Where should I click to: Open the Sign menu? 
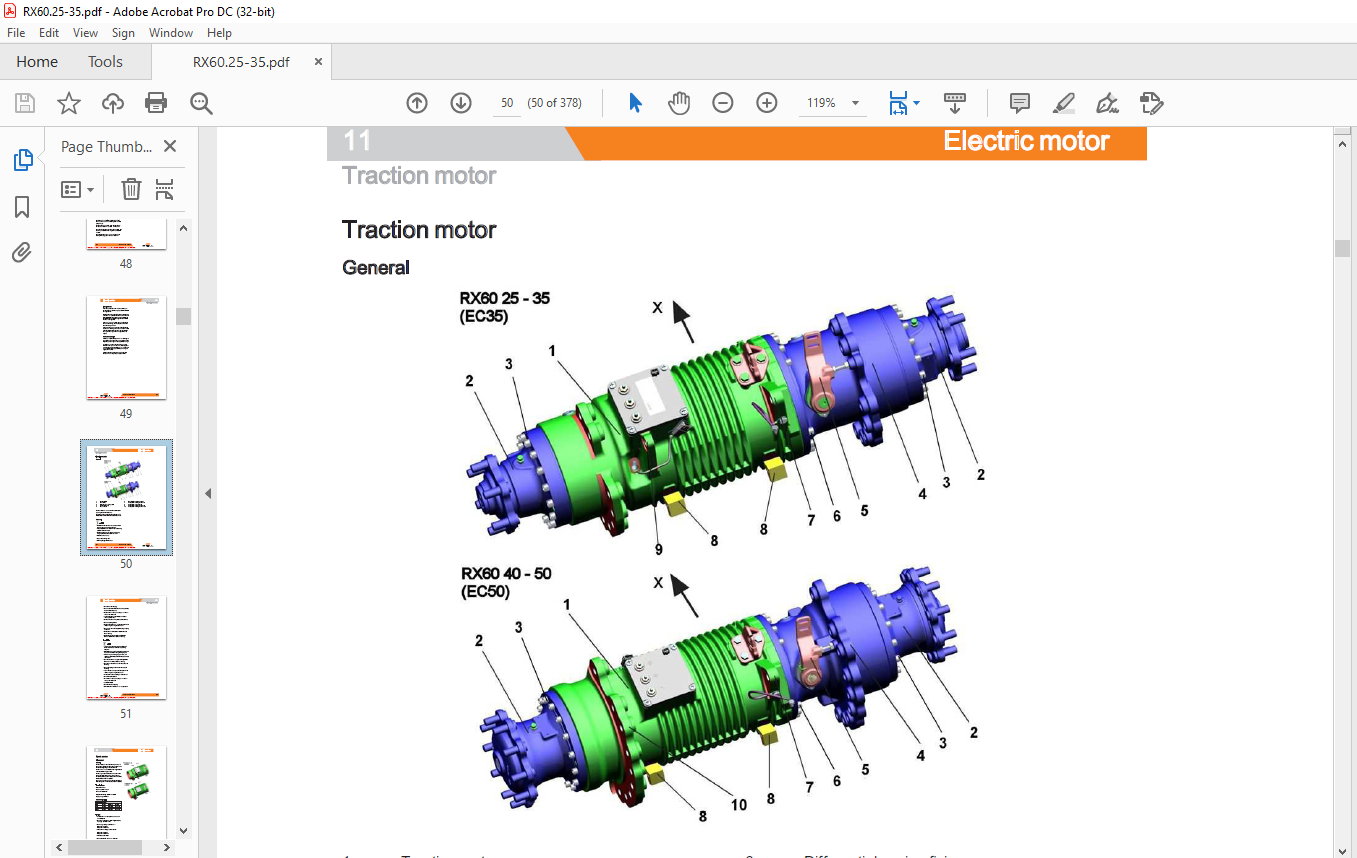coord(123,33)
